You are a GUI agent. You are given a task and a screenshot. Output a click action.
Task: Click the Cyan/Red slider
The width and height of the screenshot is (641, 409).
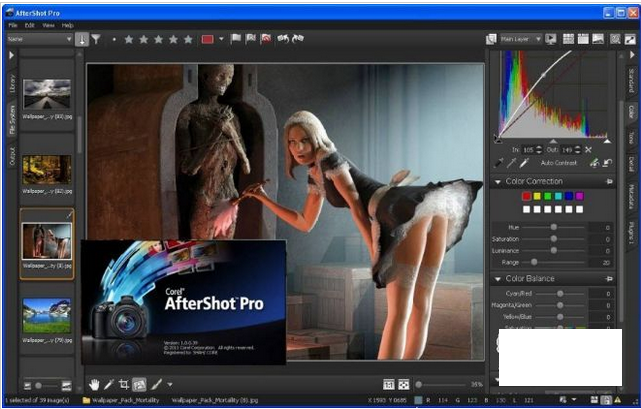tap(560, 294)
